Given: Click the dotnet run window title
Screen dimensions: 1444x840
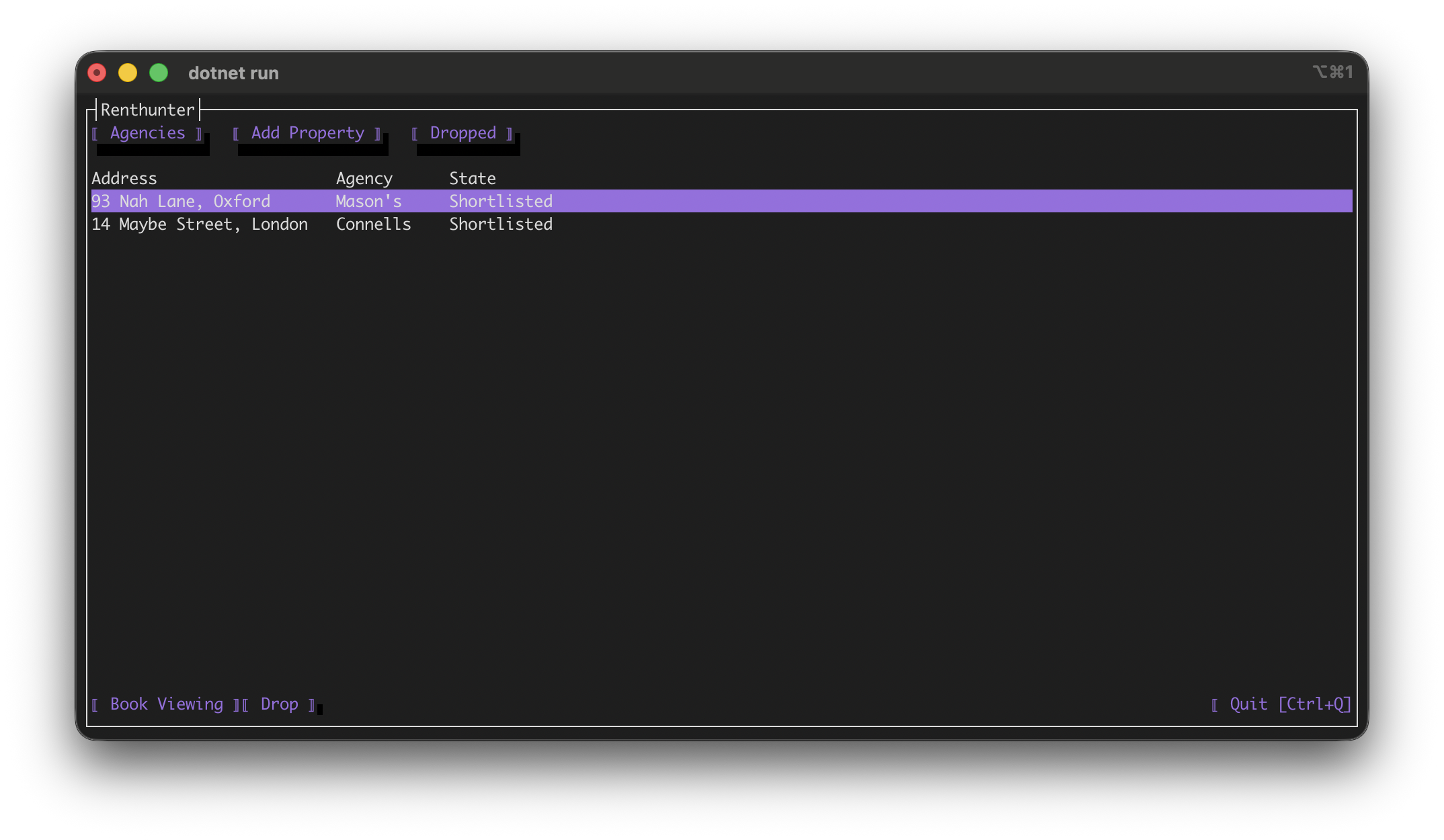Looking at the screenshot, I should [233, 73].
